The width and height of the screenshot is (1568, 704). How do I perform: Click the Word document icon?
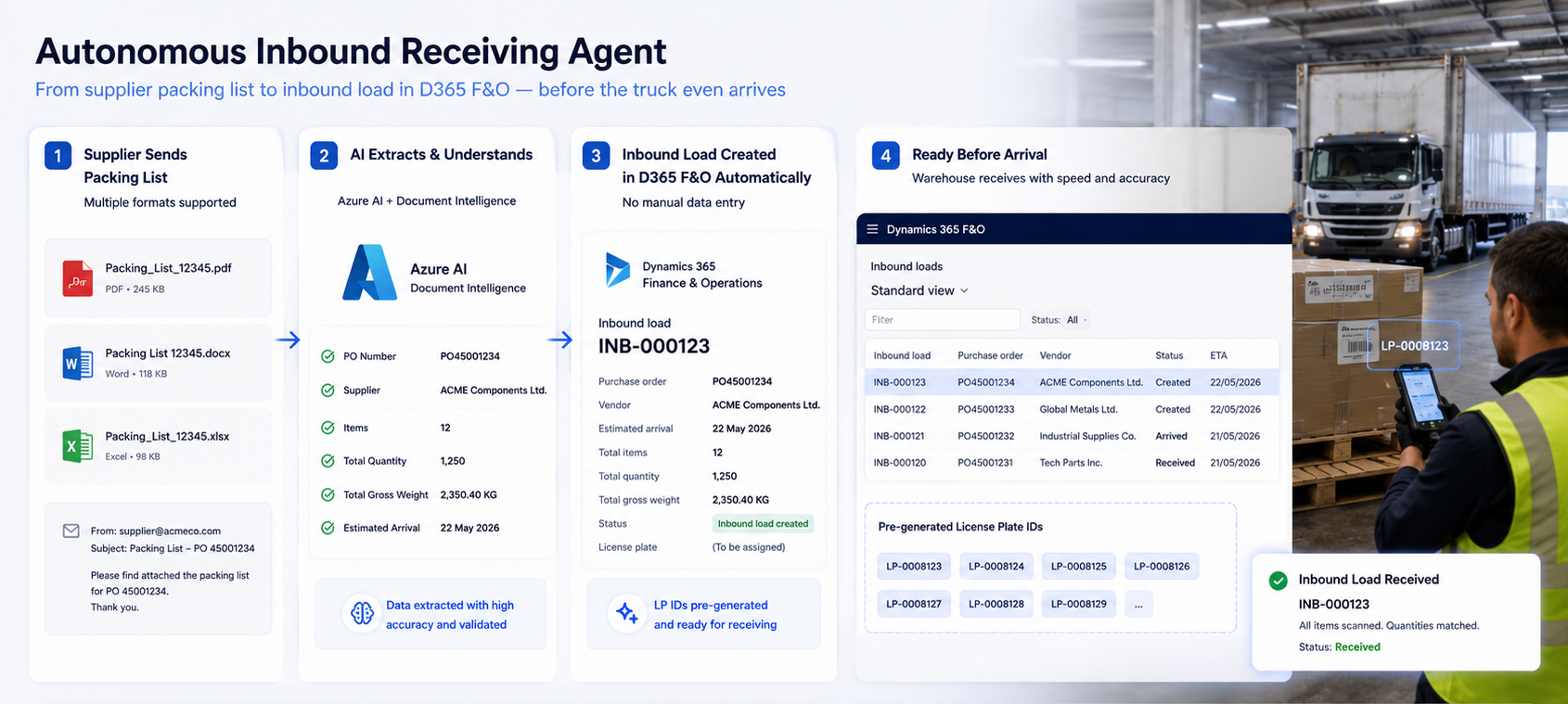[78, 363]
